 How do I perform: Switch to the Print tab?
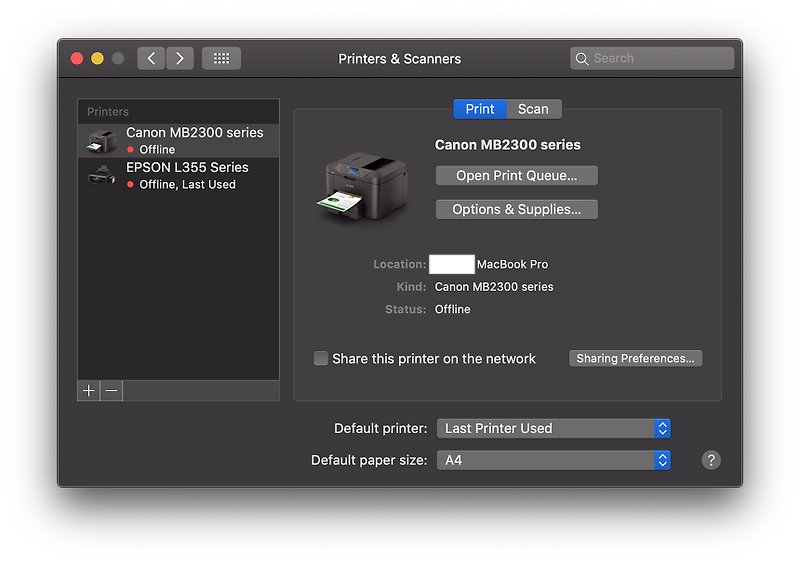tap(480, 109)
